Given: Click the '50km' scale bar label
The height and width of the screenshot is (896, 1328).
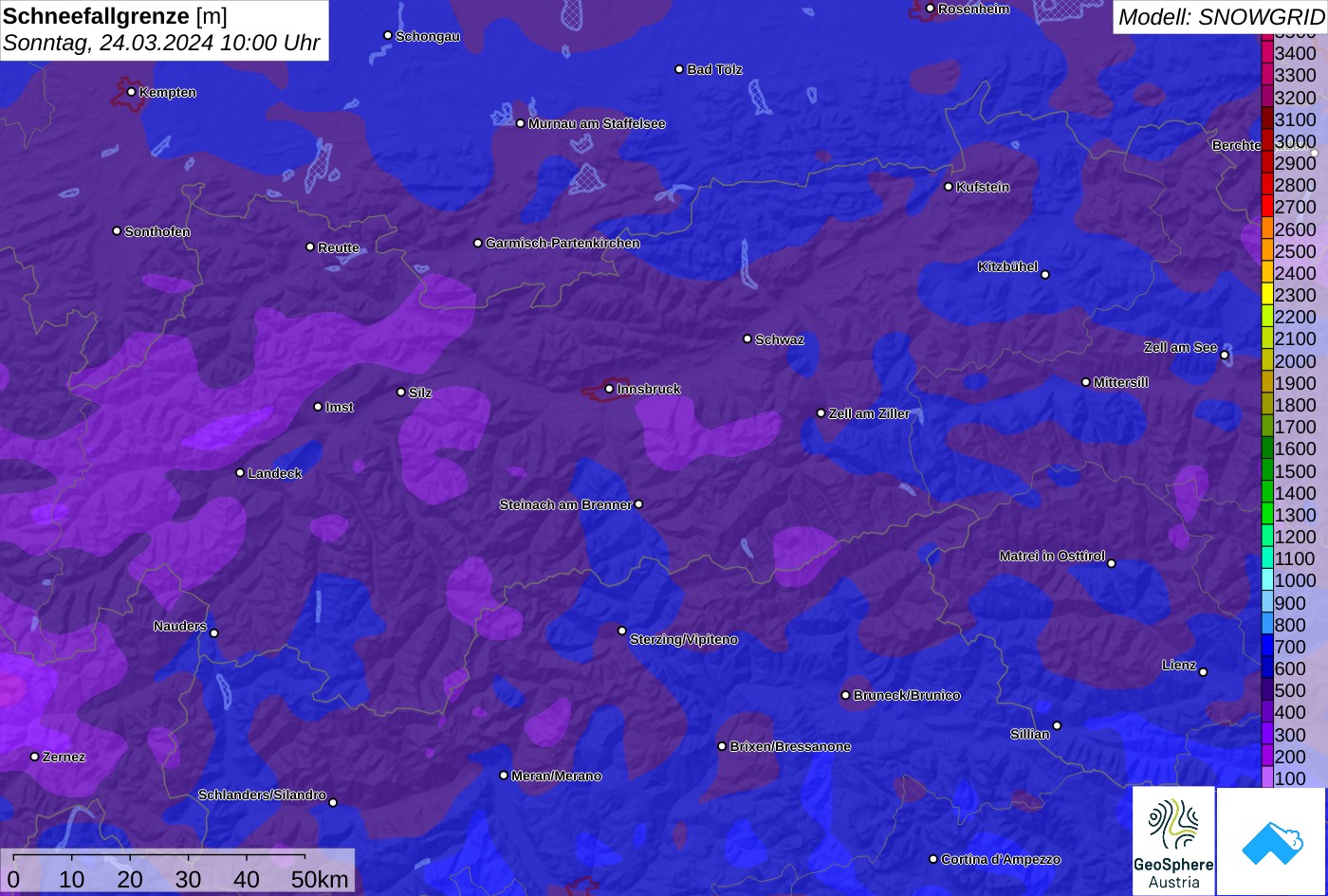Looking at the screenshot, I should [x=320, y=879].
